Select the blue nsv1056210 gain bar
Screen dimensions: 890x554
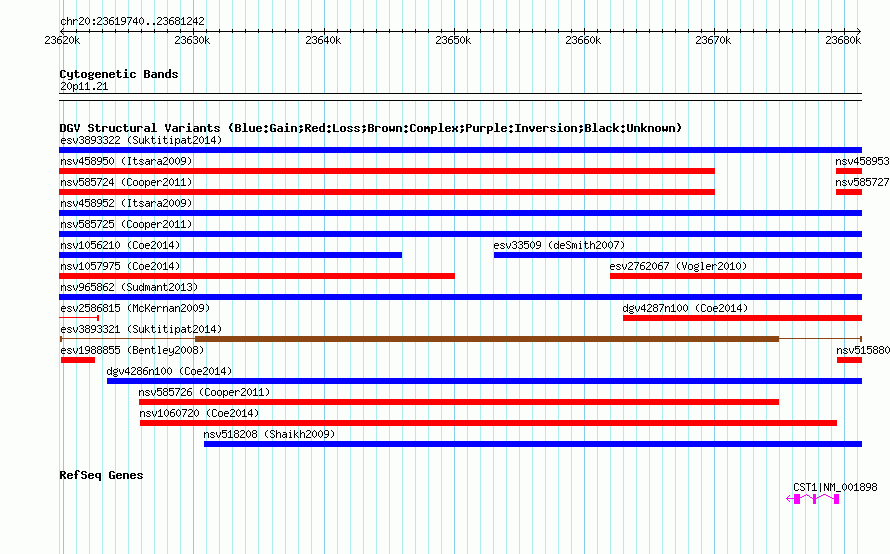pos(230,255)
